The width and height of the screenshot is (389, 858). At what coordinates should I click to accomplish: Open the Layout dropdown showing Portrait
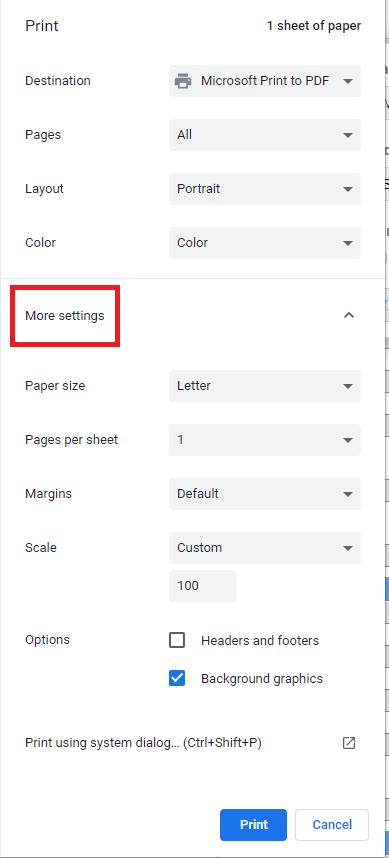click(x=265, y=189)
